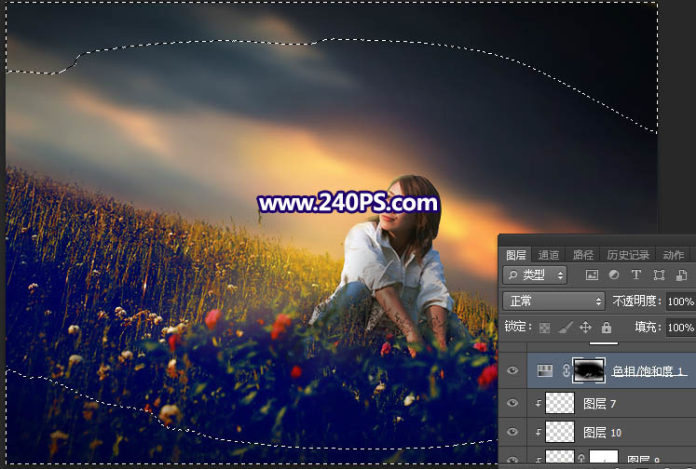Click the 不透明度 value field

tap(680, 302)
